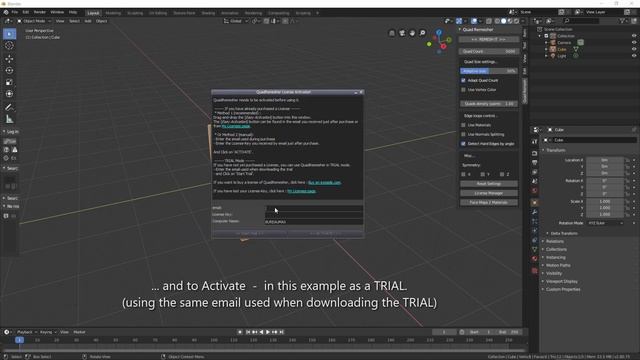Jump to the timeline start
This screenshot has height=360, width=640.
pyautogui.click(x=248, y=332)
